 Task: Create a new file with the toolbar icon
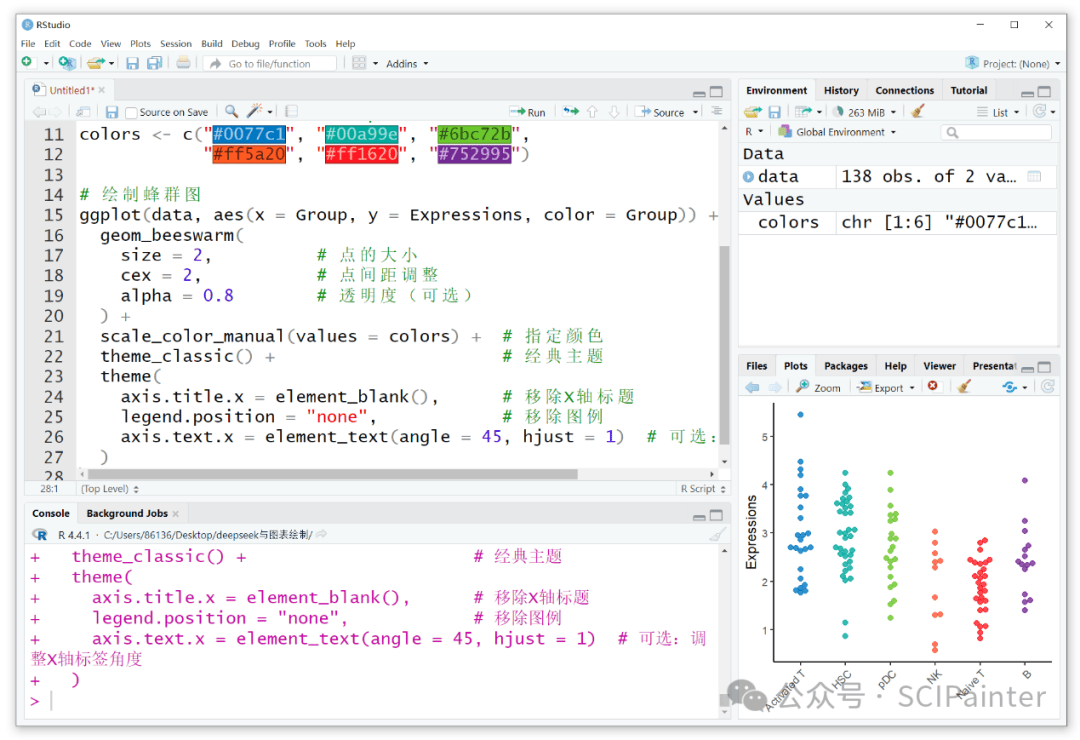27,63
